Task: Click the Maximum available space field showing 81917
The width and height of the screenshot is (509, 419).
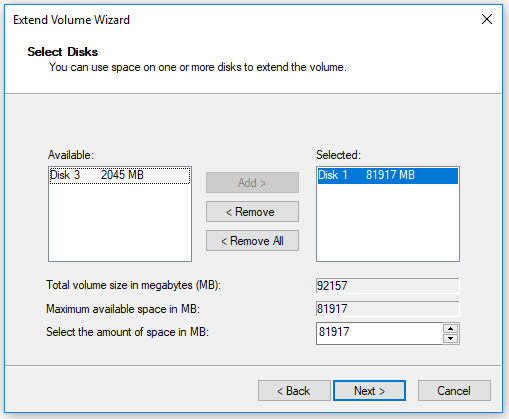Action: pyautogui.click(x=387, y=309)
